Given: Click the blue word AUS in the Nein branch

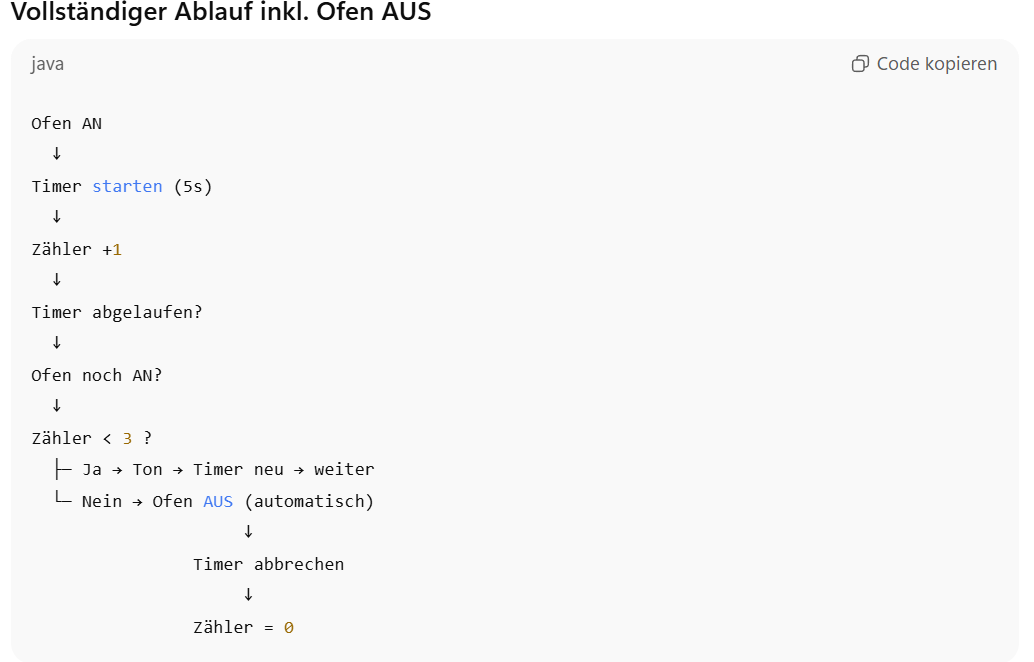Looking at the screenshot, I should [x=218, y=502].
